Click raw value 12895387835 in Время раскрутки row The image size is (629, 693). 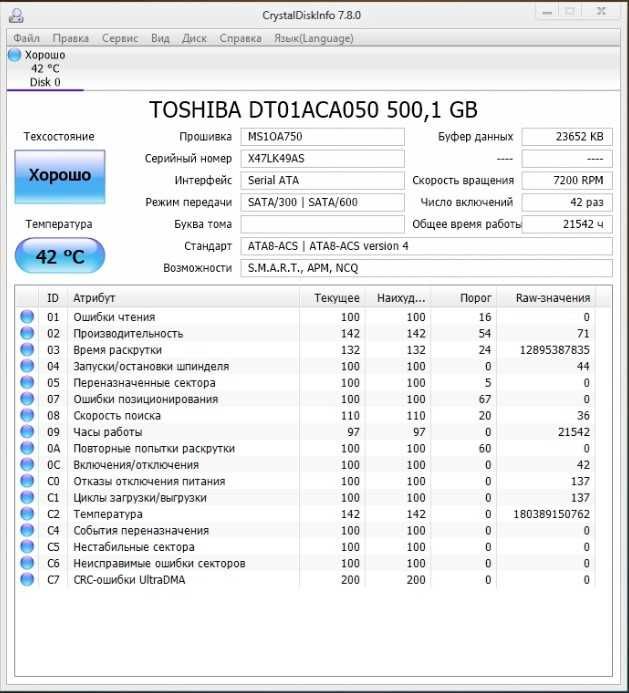point(554,350)
